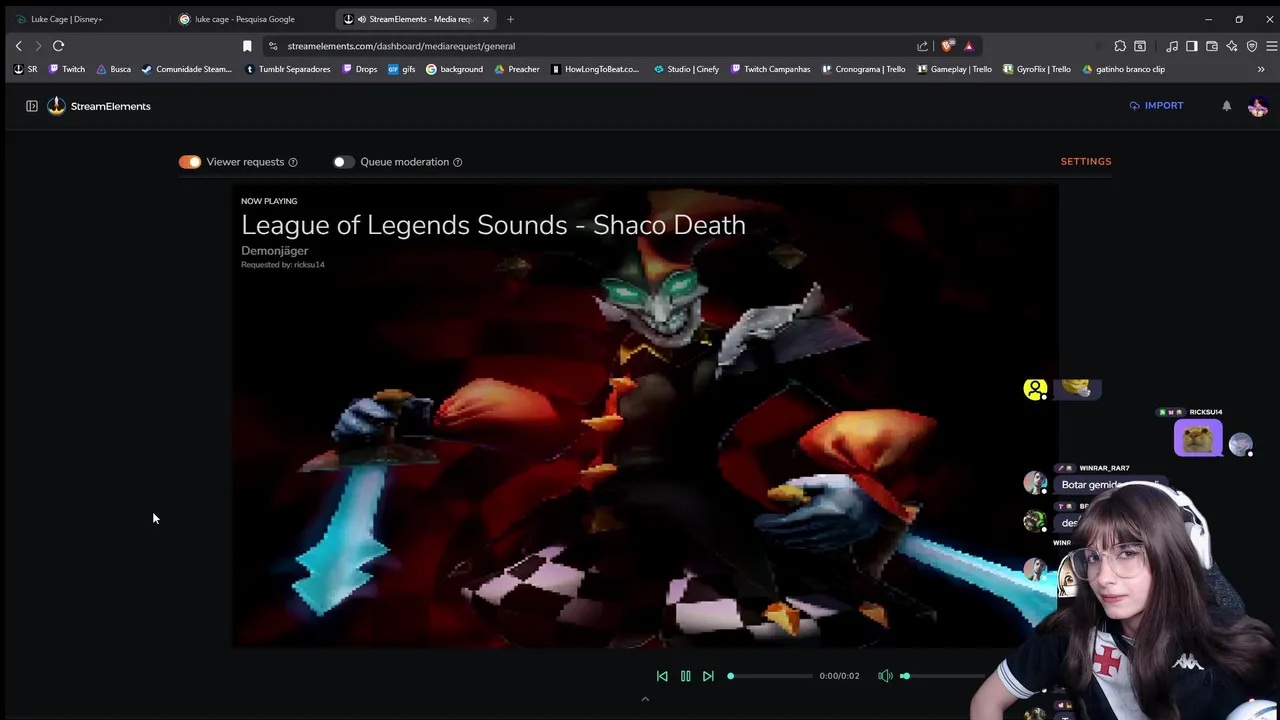Click the bookmark page icon
Viewport: 1280px width, 720px height.
(x=247, y=46)
